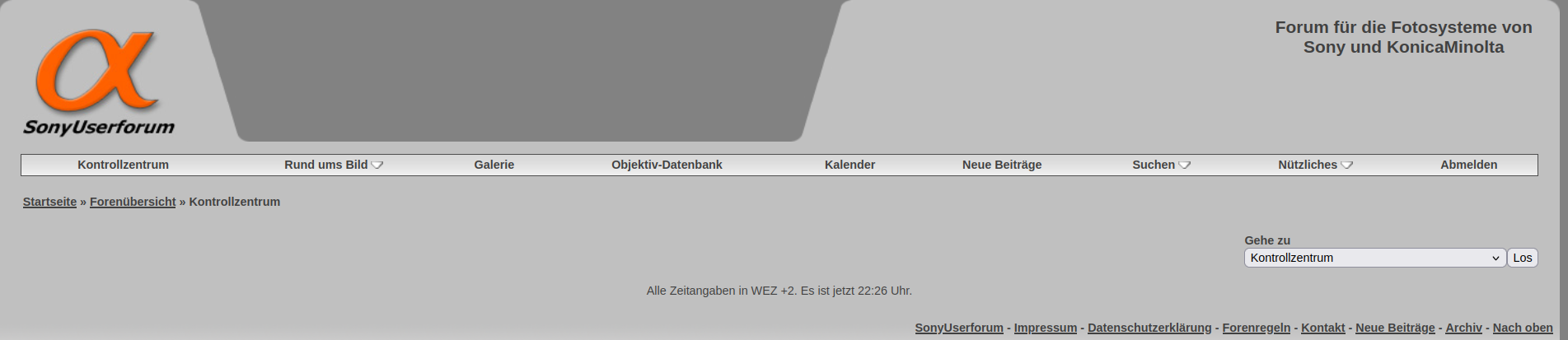Image resolution: width=1568 pixels, height=340 pixels.
Task: Follow the Forenübersicht breadcrumb link
Action: click(133, 202)
